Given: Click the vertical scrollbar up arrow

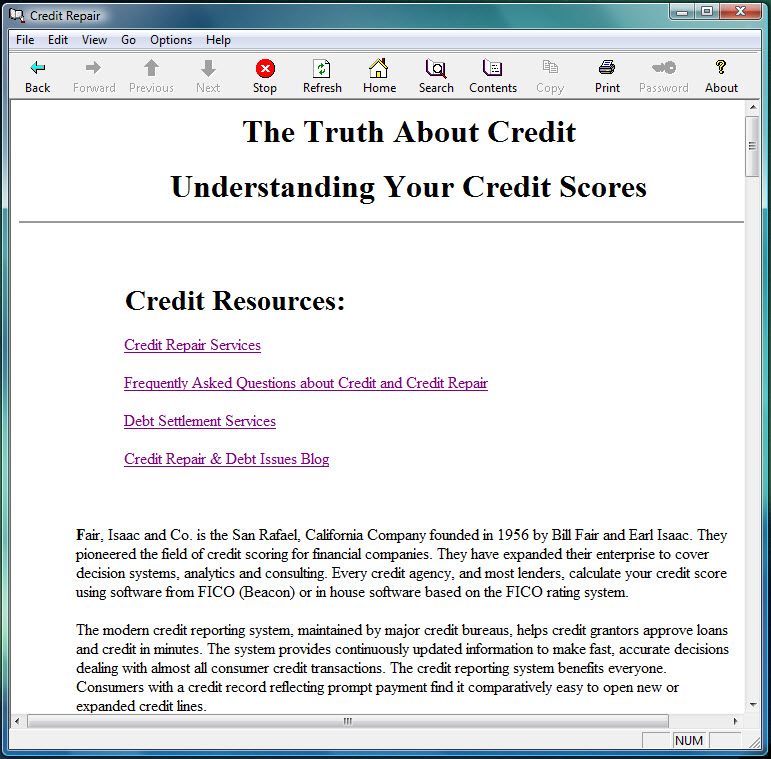Looking at the screenshot, I should (x=753, y=107).
